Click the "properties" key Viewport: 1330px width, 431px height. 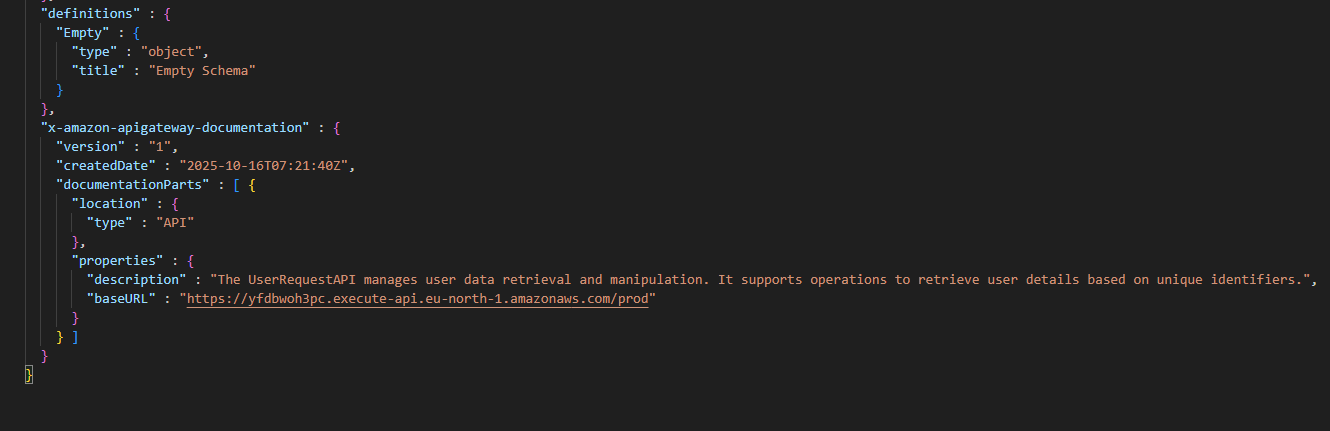click(x=117, y=261)
